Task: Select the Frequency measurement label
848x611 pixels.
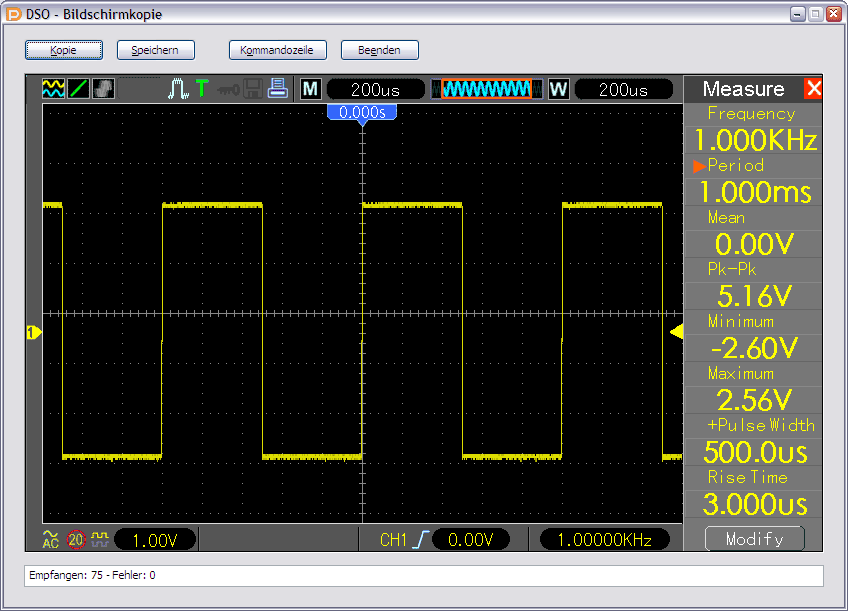Action: [x=752, y=114]
